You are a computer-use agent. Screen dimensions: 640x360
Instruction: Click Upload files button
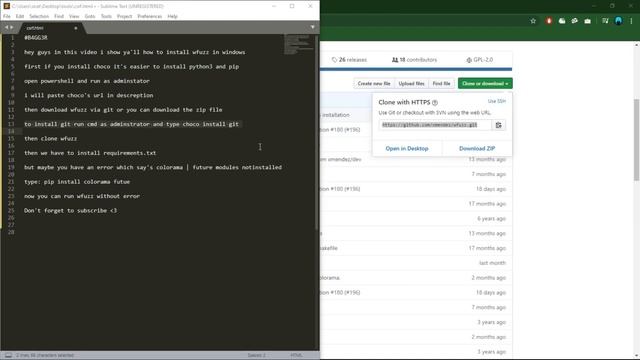point(411,83)
